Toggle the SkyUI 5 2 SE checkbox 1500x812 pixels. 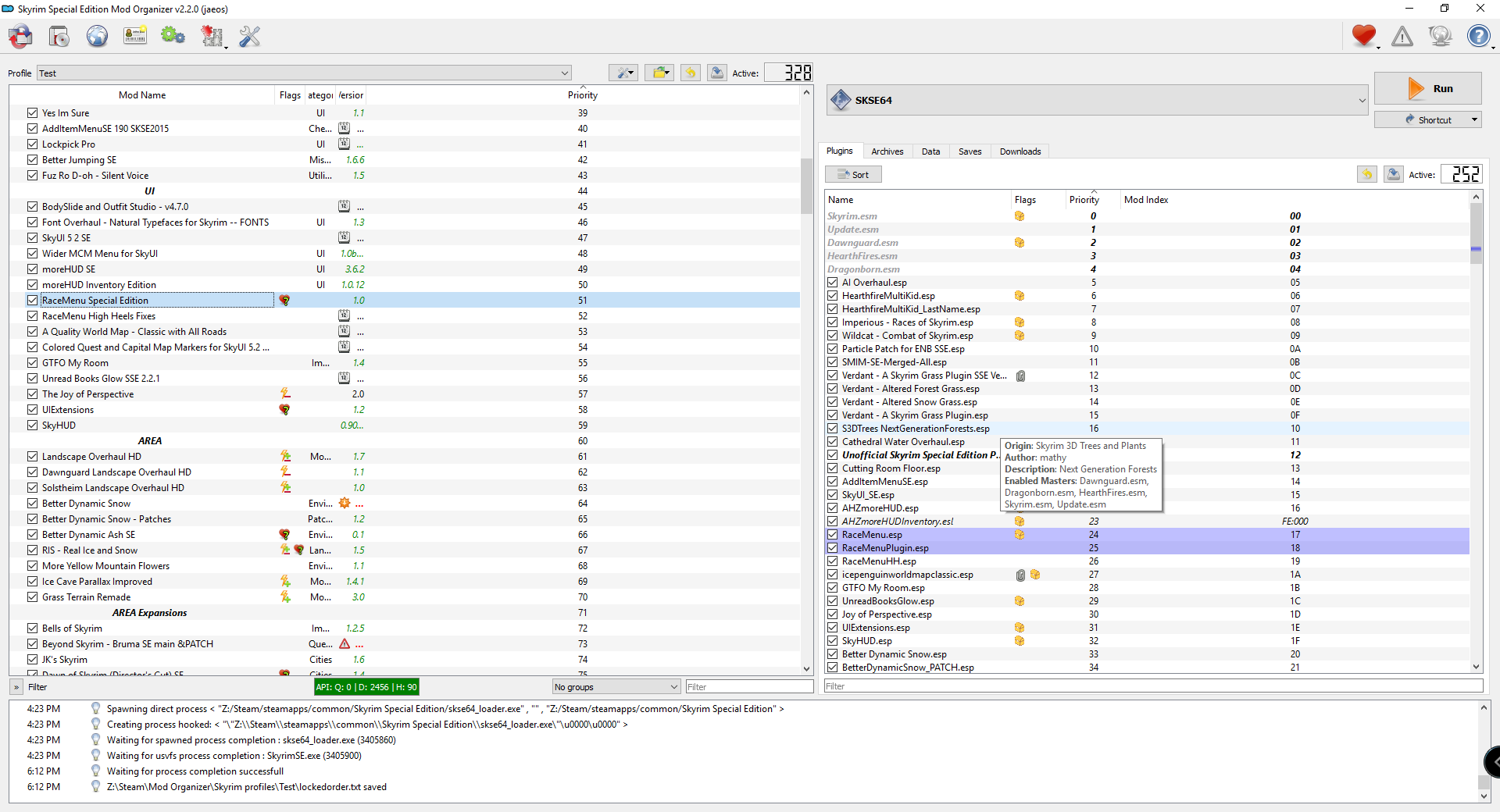pyautogui.click(x=32, y=237)
